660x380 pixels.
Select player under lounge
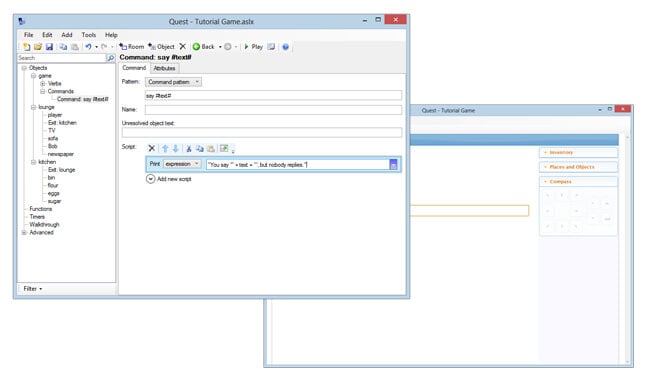click(55, 115)
